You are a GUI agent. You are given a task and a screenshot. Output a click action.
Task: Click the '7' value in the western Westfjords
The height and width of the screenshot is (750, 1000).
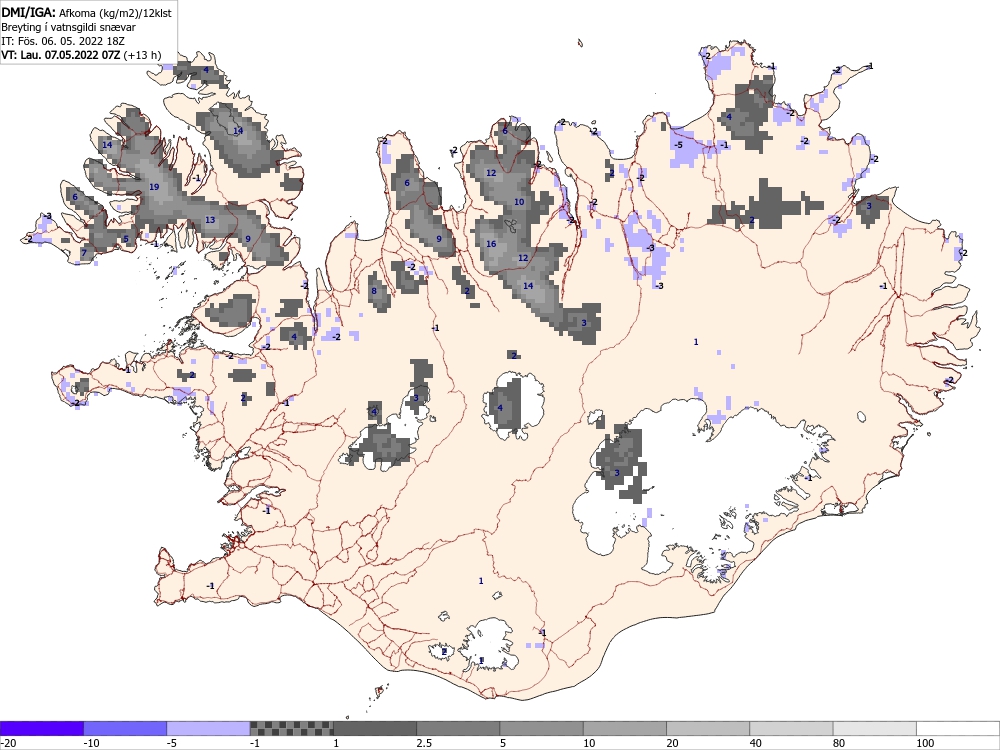click(x=84, y=253)
